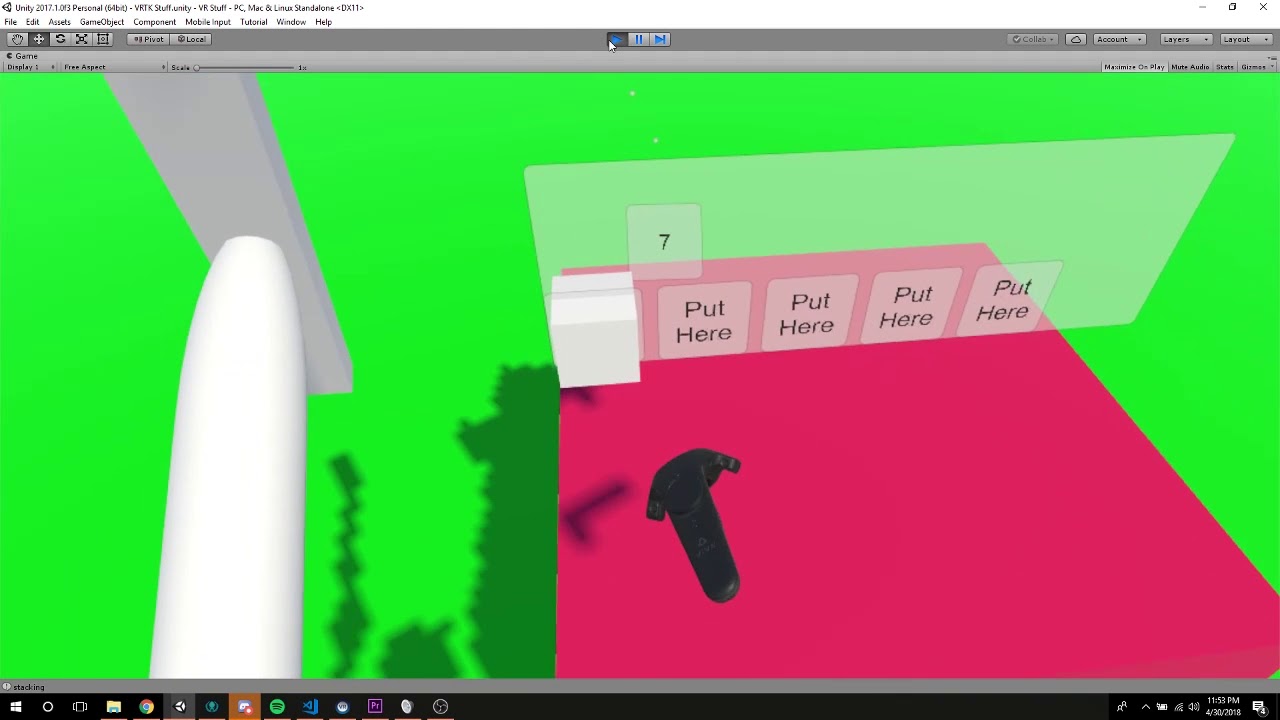Open Unity cloud Services button

click(x=1076, y=39)
